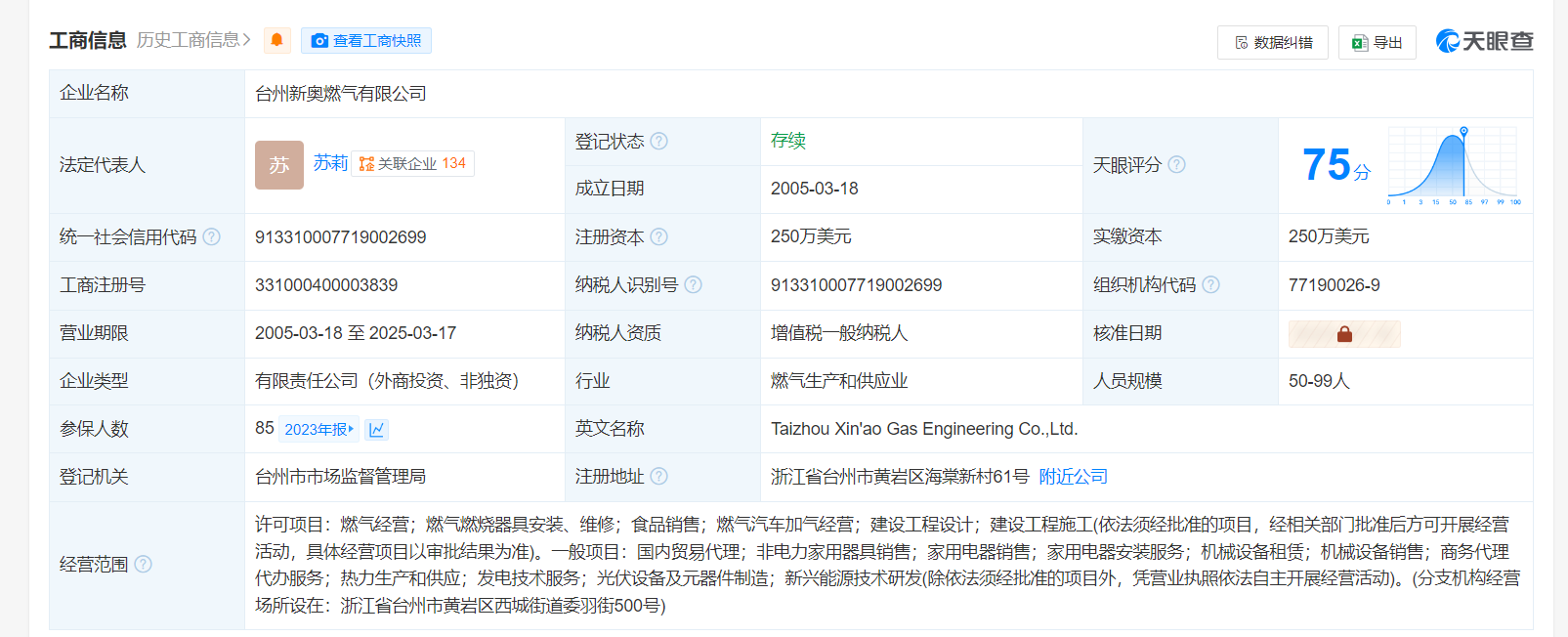Click the 成立日期 value 2005-03-18

pos(814,189)
